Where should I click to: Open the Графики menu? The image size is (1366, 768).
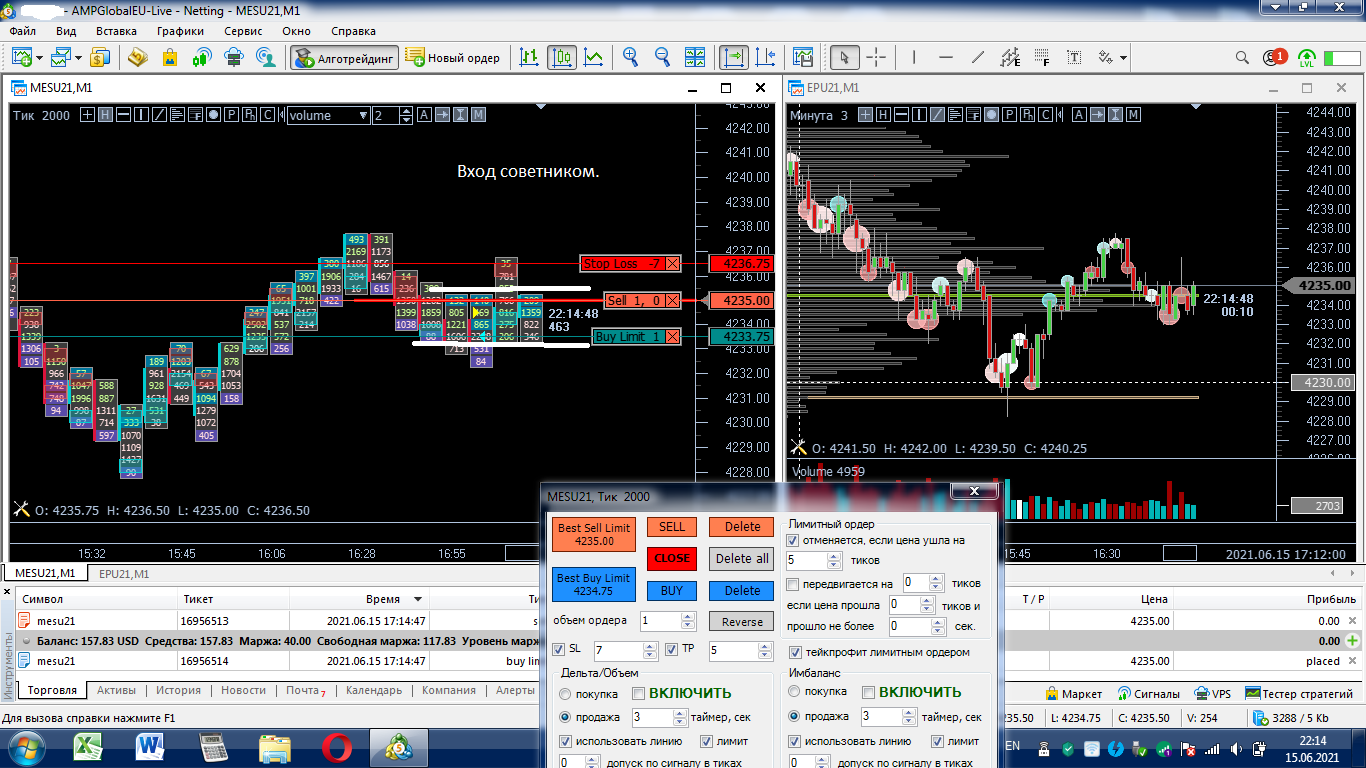click(180, 31)
